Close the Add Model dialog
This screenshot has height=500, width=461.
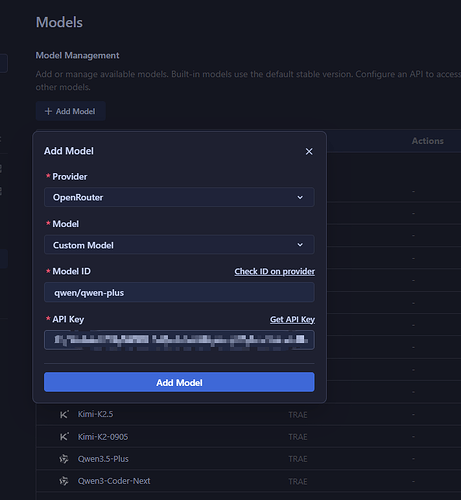click(309, 151)
